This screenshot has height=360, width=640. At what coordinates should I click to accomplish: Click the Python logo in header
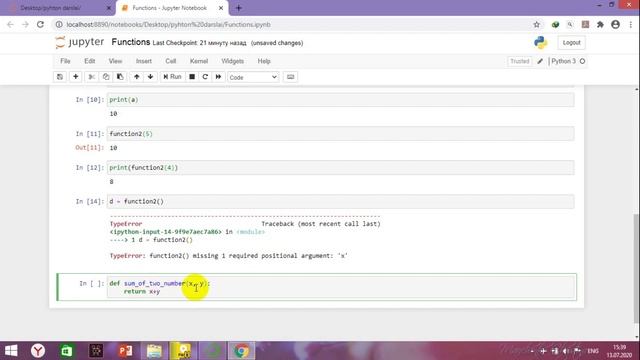540,42
